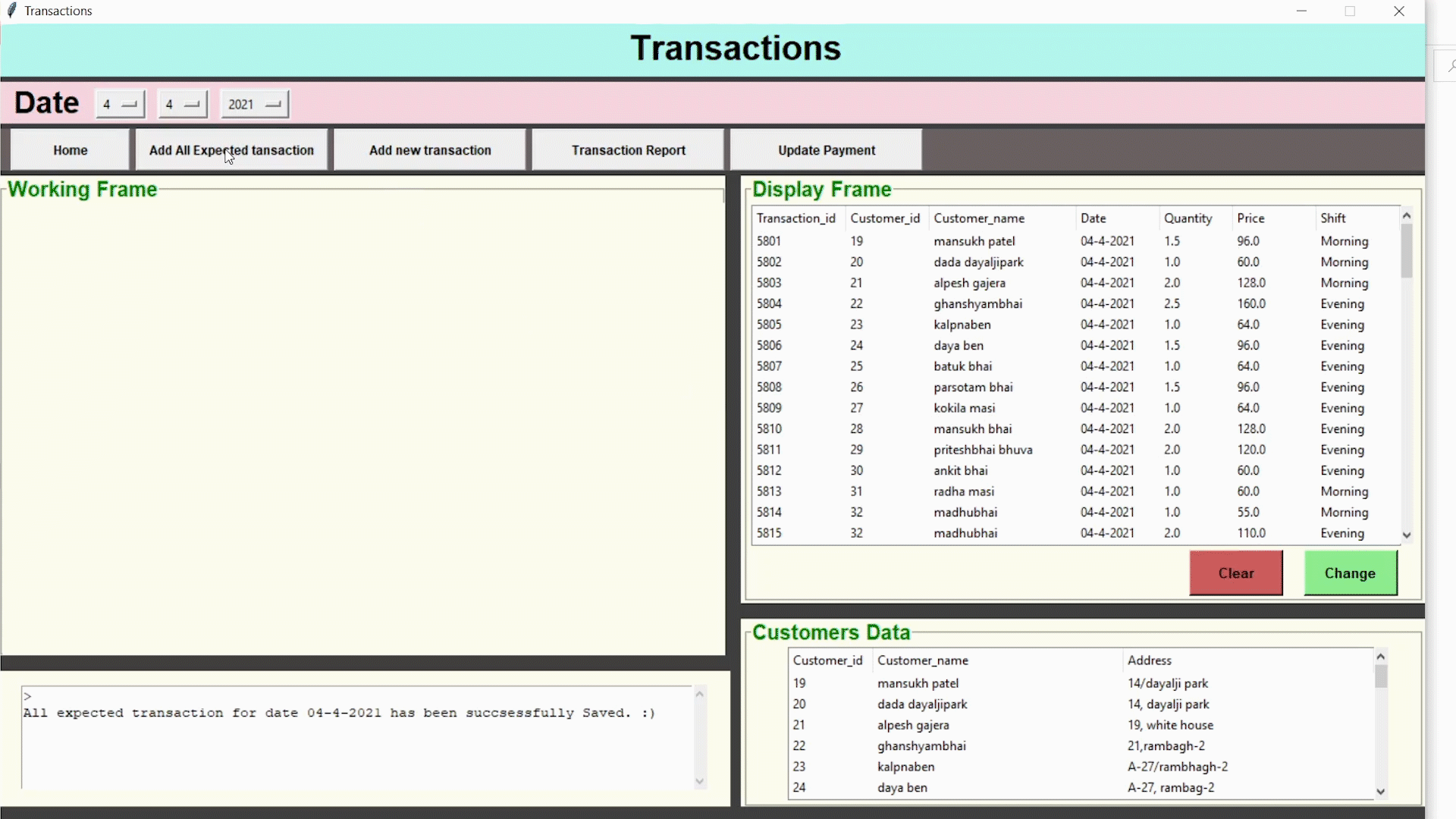Image resolution: width=1456 pixels, height=819 pixels.
Task: Click the Update Payment button
Action: pyautogui.click(x=825, y=149)
